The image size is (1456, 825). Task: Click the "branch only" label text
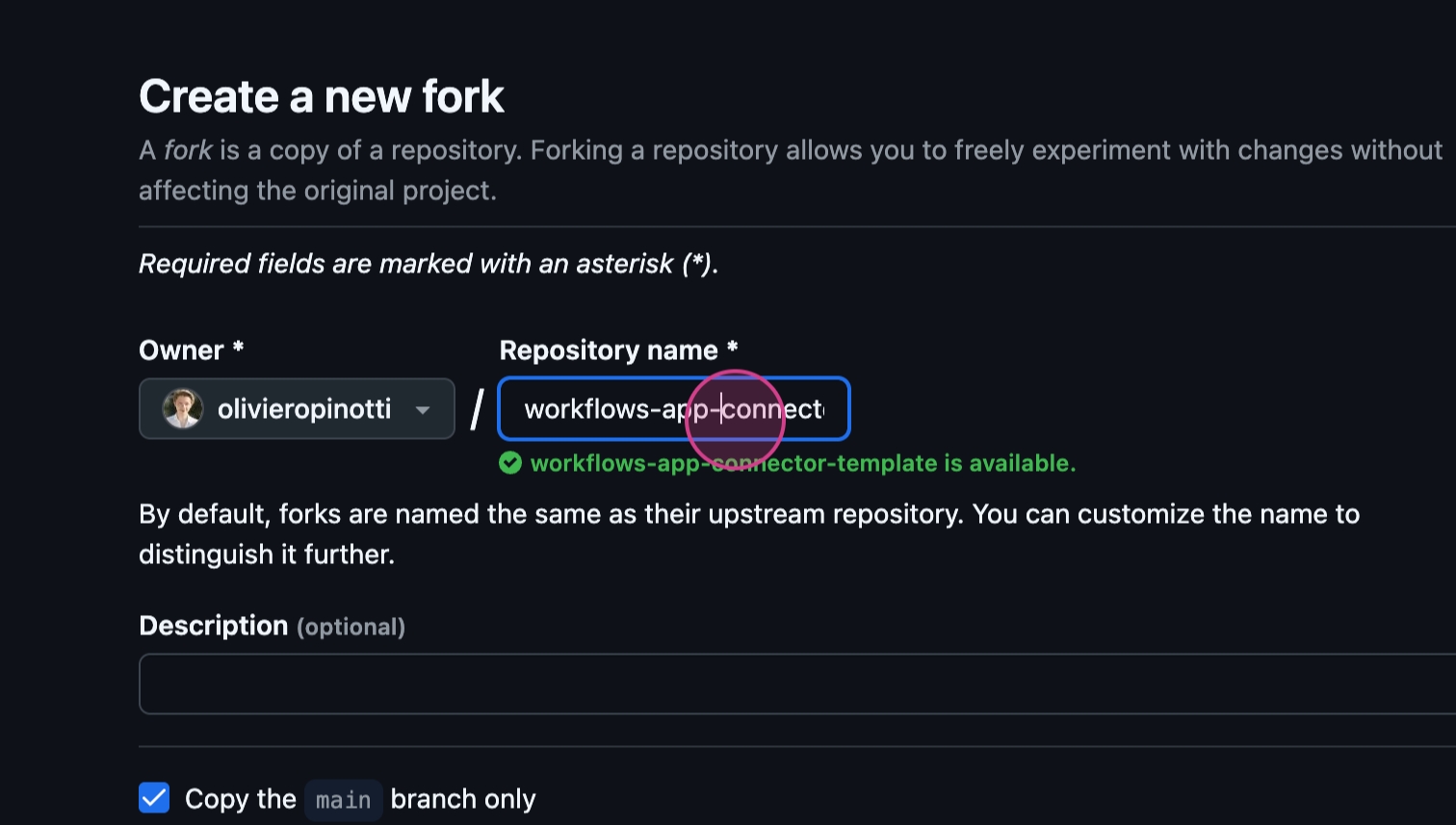click(462, 799)
